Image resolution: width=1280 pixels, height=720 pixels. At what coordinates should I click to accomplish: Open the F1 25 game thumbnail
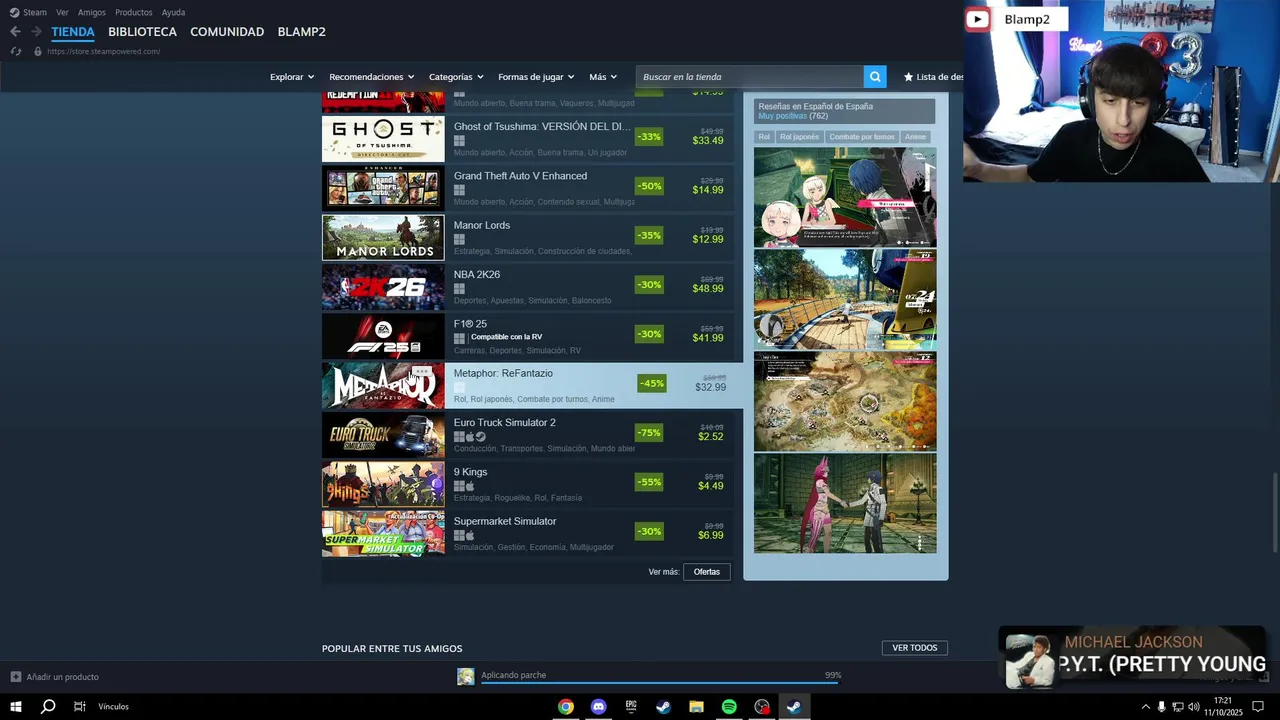(383, 336)
